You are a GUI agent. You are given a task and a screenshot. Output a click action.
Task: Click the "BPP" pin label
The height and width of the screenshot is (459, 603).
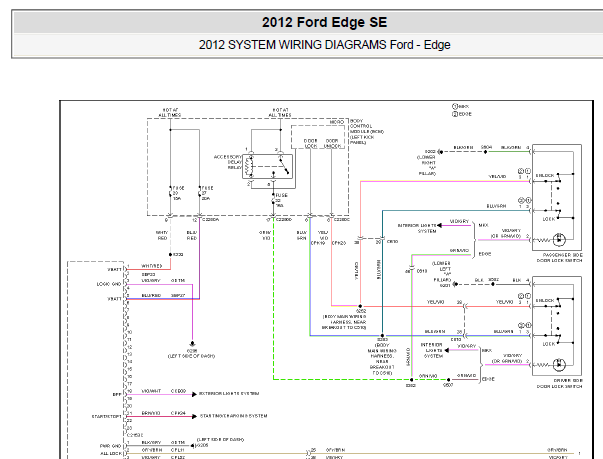[x=117, y=394]
